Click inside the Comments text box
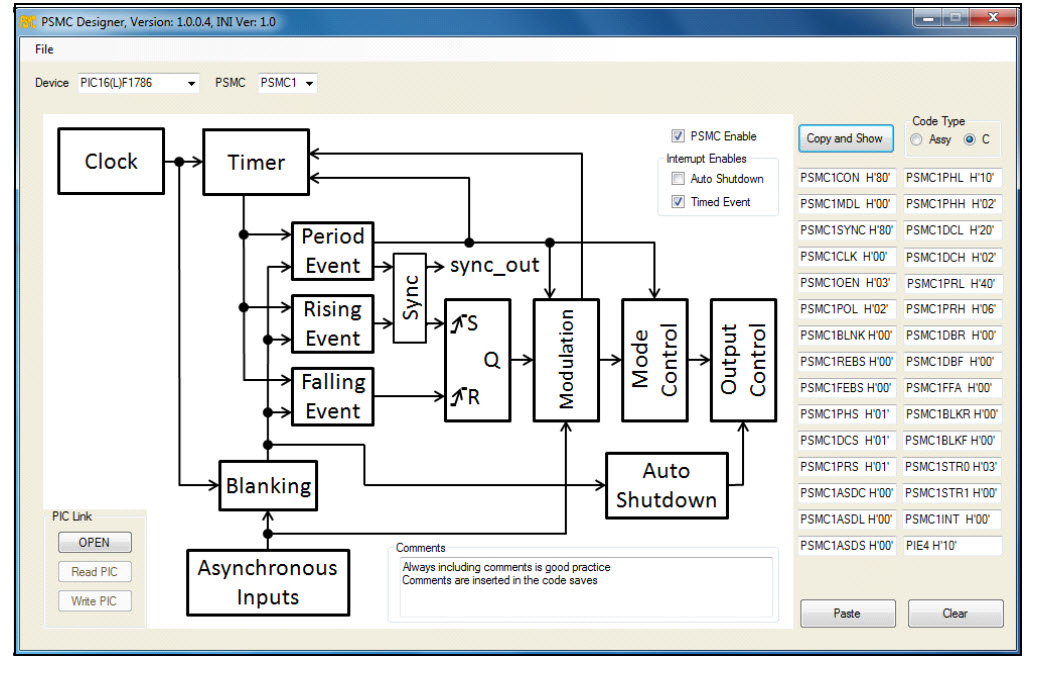 coord(586,587)
